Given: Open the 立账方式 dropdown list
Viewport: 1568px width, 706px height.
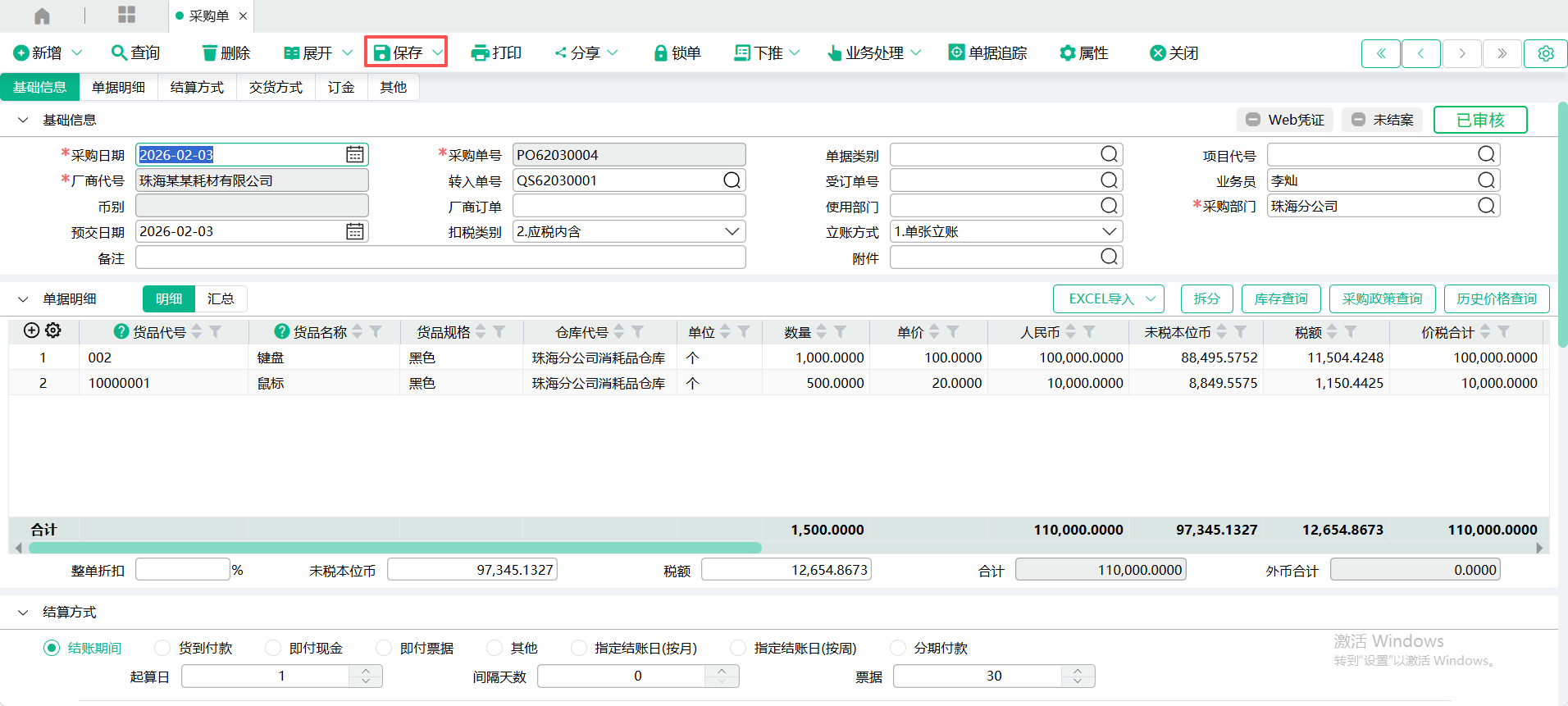Looking at the screenshot, I should (1109, 232).
